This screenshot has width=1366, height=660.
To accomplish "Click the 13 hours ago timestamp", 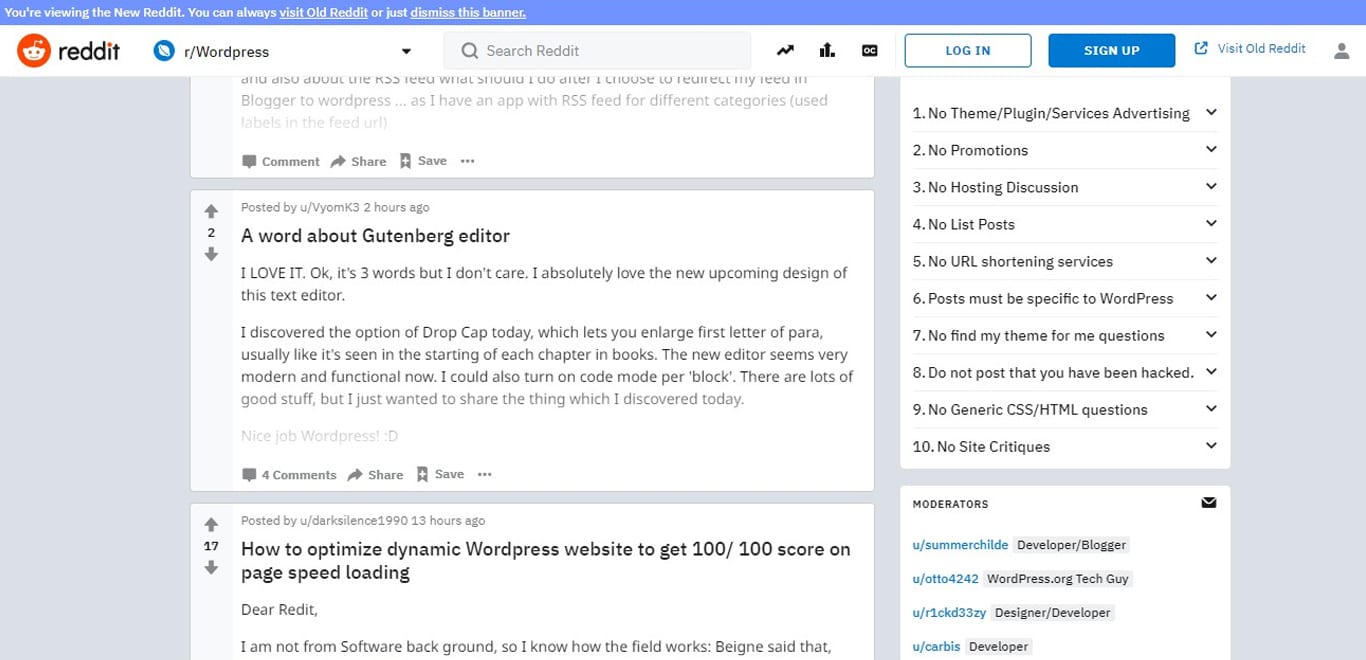I will 448,520.
